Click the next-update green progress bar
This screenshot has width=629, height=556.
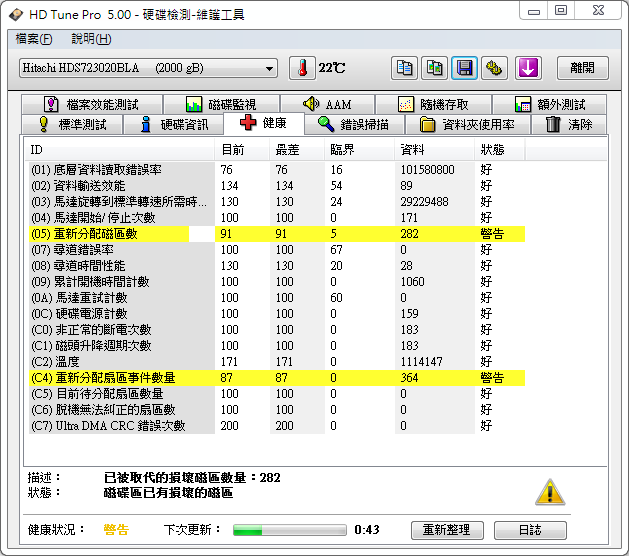pos(290,530)
